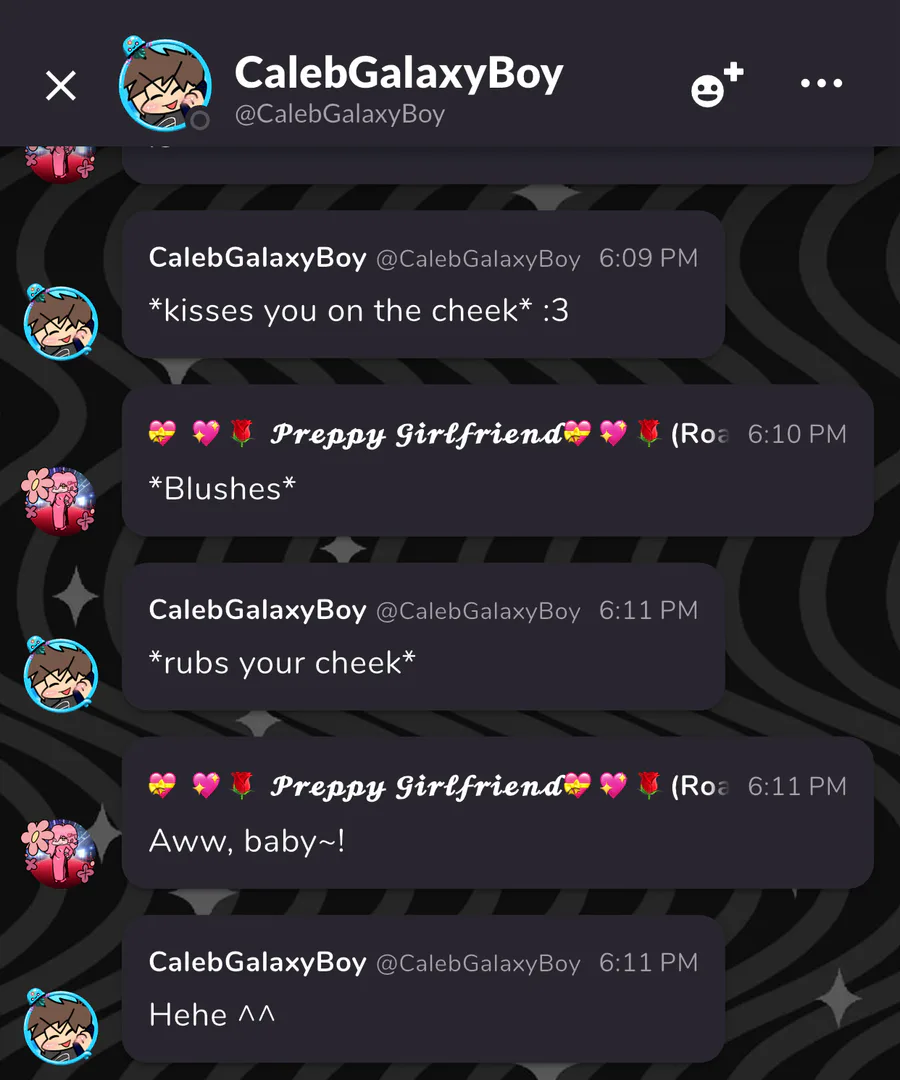Tap CalebGalaxyBoy's header profile avatar
900x1080 pixels.
[x=164, y=85]
